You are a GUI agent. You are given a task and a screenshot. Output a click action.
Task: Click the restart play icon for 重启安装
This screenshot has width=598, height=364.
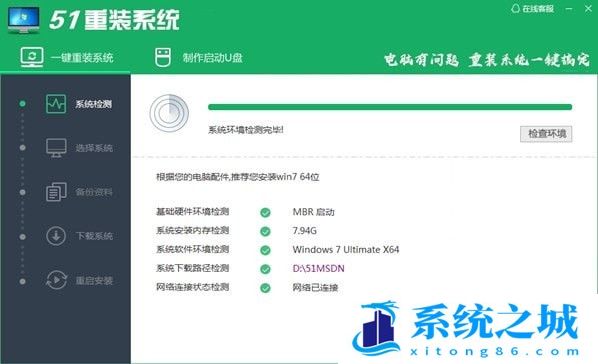pyautogui.click(x=56, y=280)
